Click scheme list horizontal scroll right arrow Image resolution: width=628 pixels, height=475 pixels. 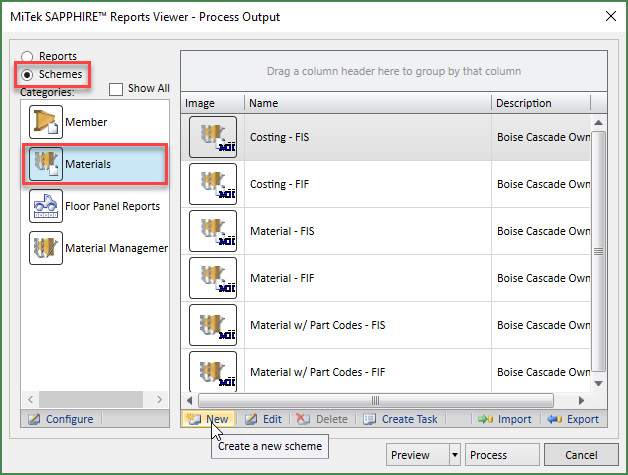coord(581,400)
